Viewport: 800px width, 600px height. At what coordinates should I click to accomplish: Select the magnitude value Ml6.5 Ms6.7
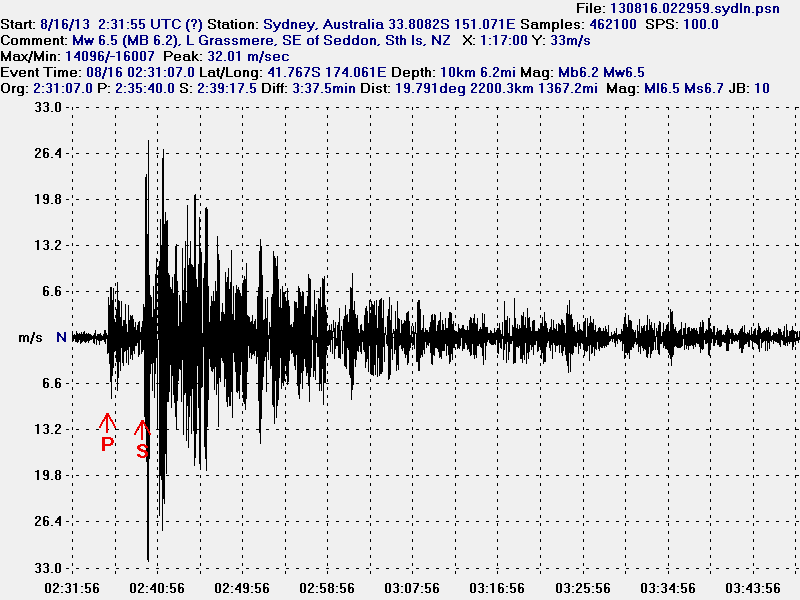(684, 88)
